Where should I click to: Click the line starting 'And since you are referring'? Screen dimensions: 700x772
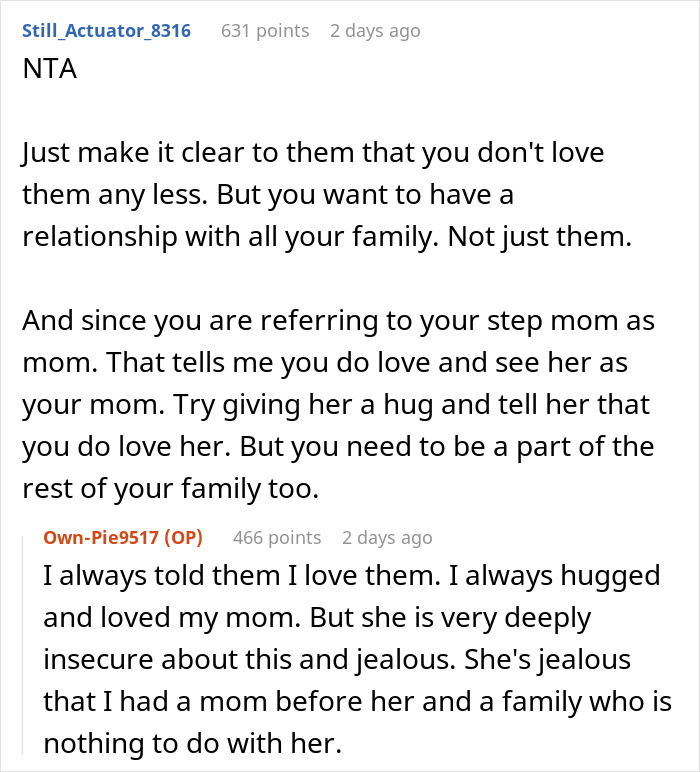pos(339,321)
